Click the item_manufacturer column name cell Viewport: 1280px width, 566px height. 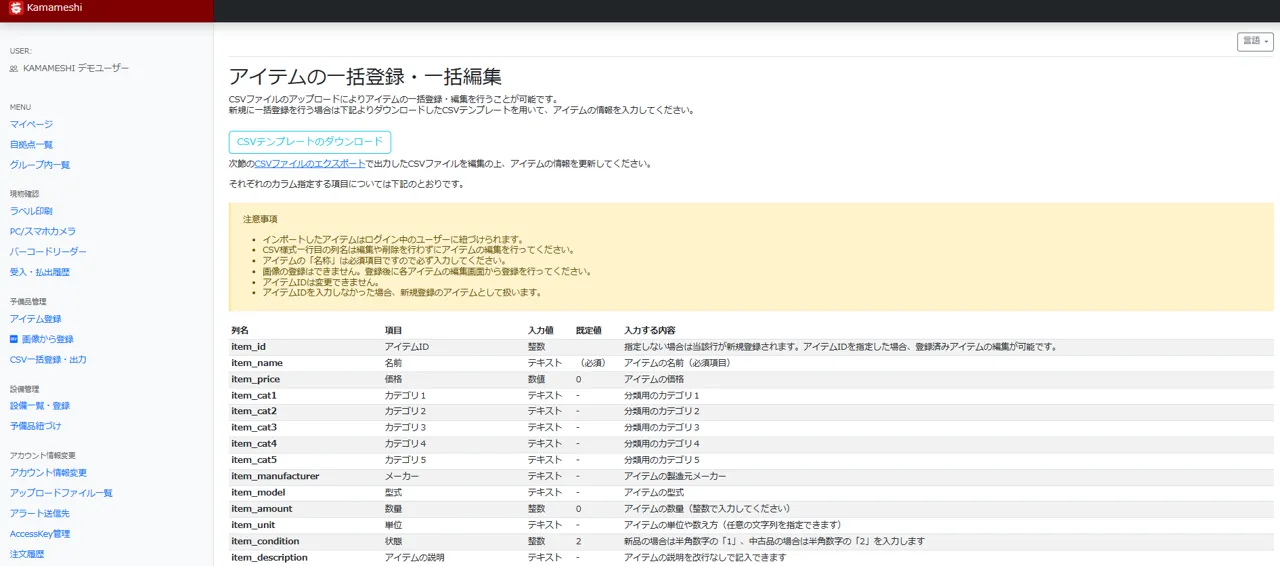[275, 476]
